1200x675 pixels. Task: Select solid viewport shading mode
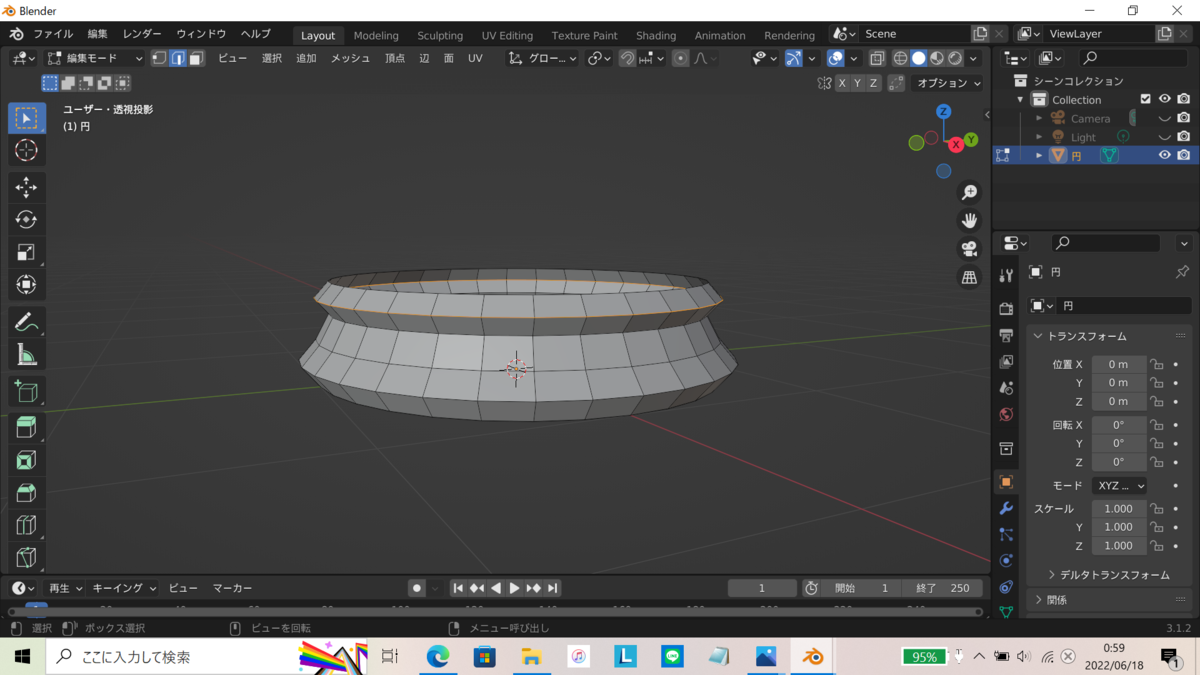[x=918, y=58]
